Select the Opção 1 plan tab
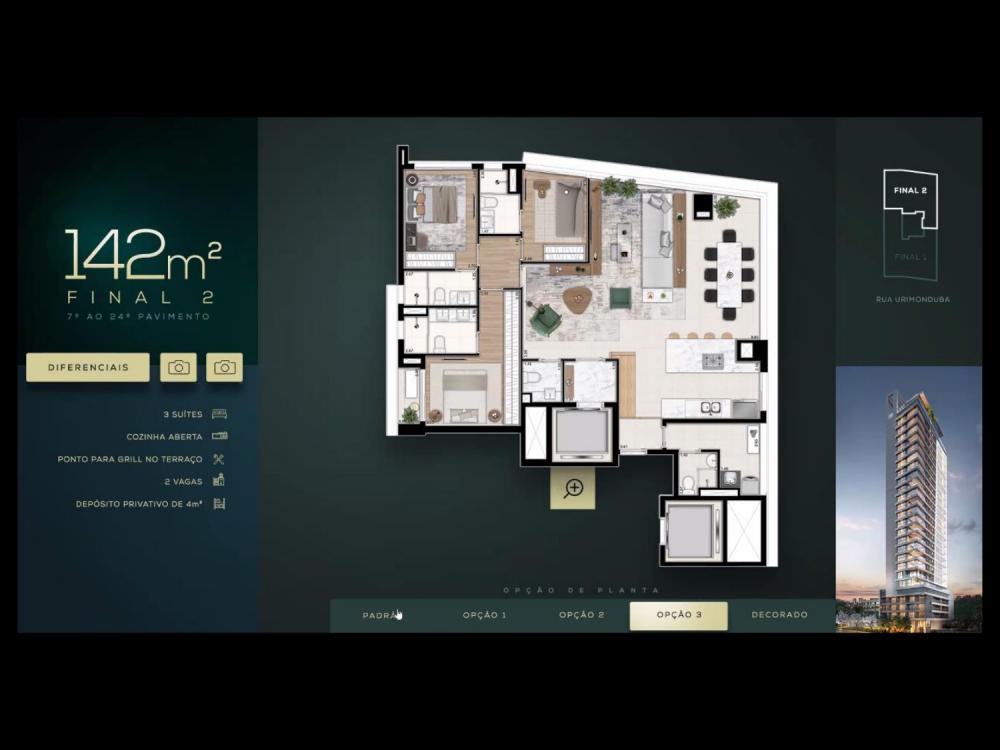The width and height of the screenshot is (1000, 750). pyautogui.click(x=484, y=615)
